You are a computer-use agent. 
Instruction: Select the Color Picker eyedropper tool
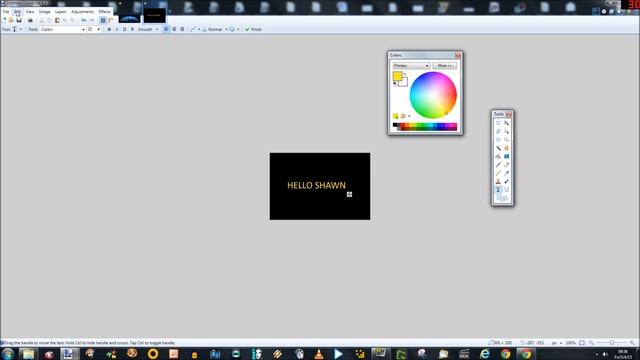click(x=507, y=173)
